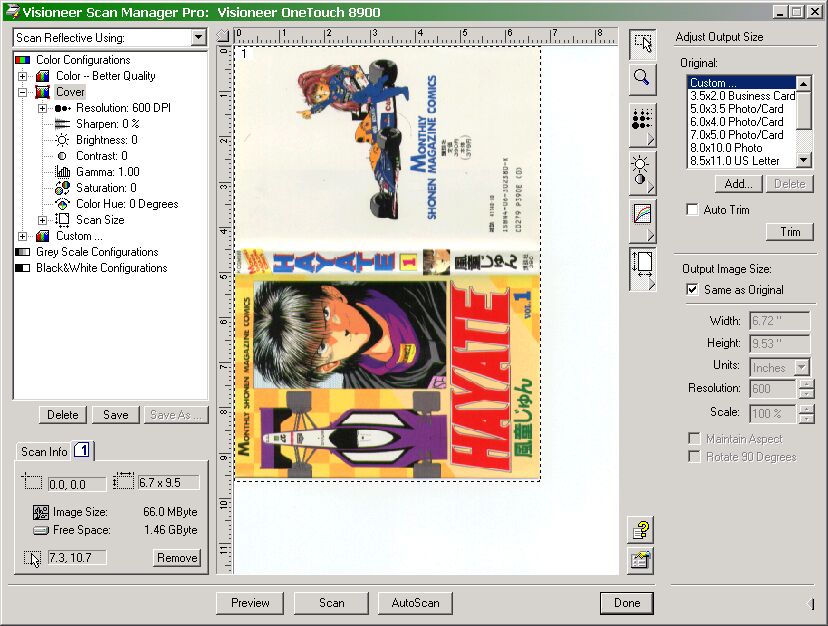Switch to the Scan Info tab
The image size is (828, 626).
coord(44,452)
